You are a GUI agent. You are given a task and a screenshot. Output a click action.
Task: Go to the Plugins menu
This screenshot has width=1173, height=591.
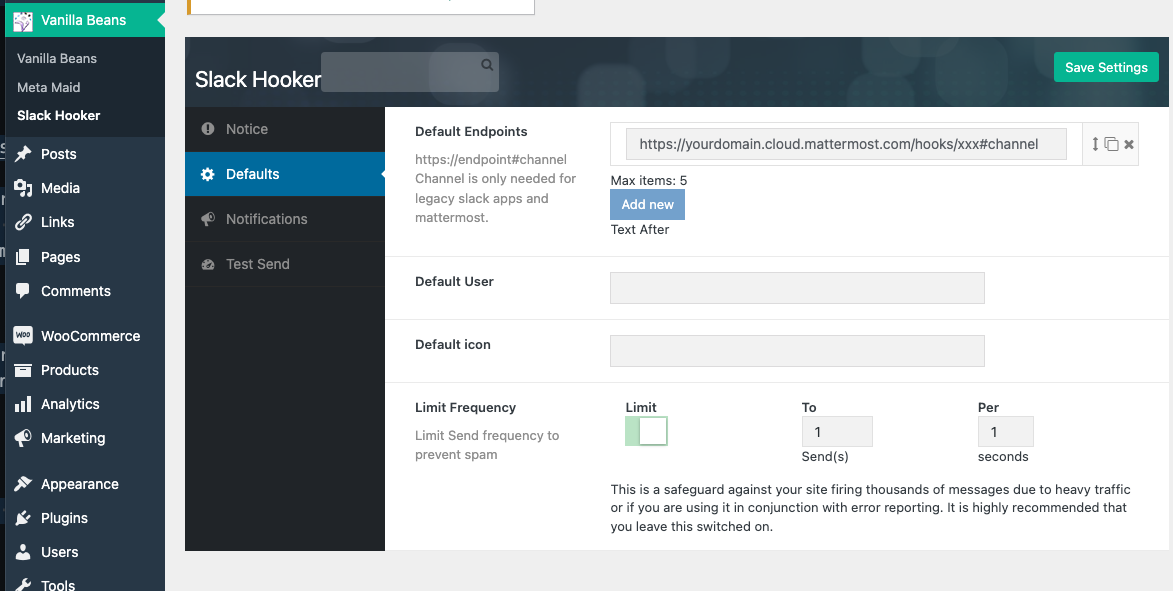coord(85,518)
